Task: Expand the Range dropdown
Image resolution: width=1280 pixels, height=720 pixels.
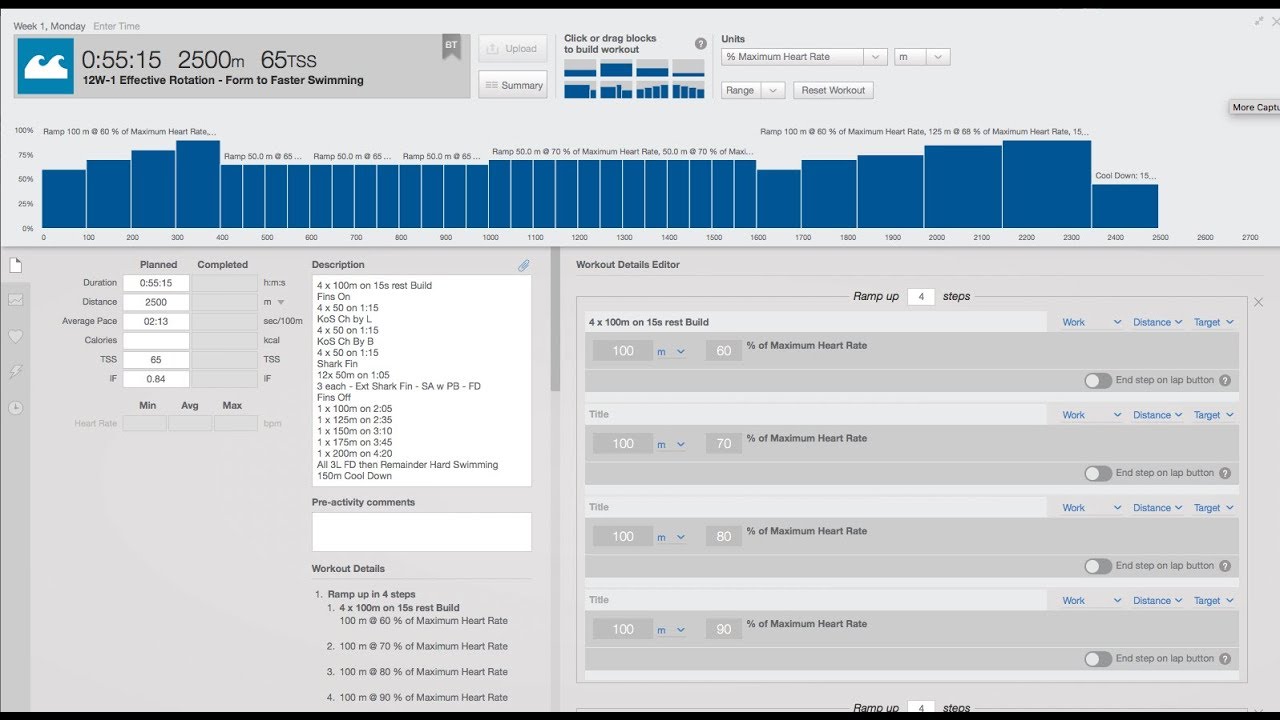Action: [x=753, y=90]
